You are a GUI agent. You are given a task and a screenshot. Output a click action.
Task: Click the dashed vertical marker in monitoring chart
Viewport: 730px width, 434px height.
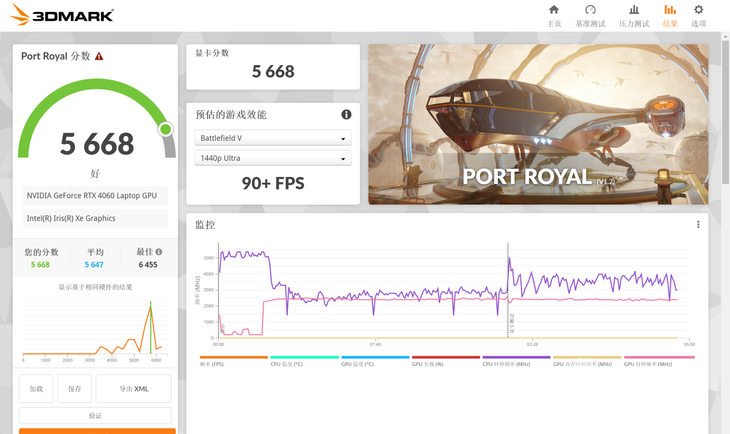pos(508,290)
